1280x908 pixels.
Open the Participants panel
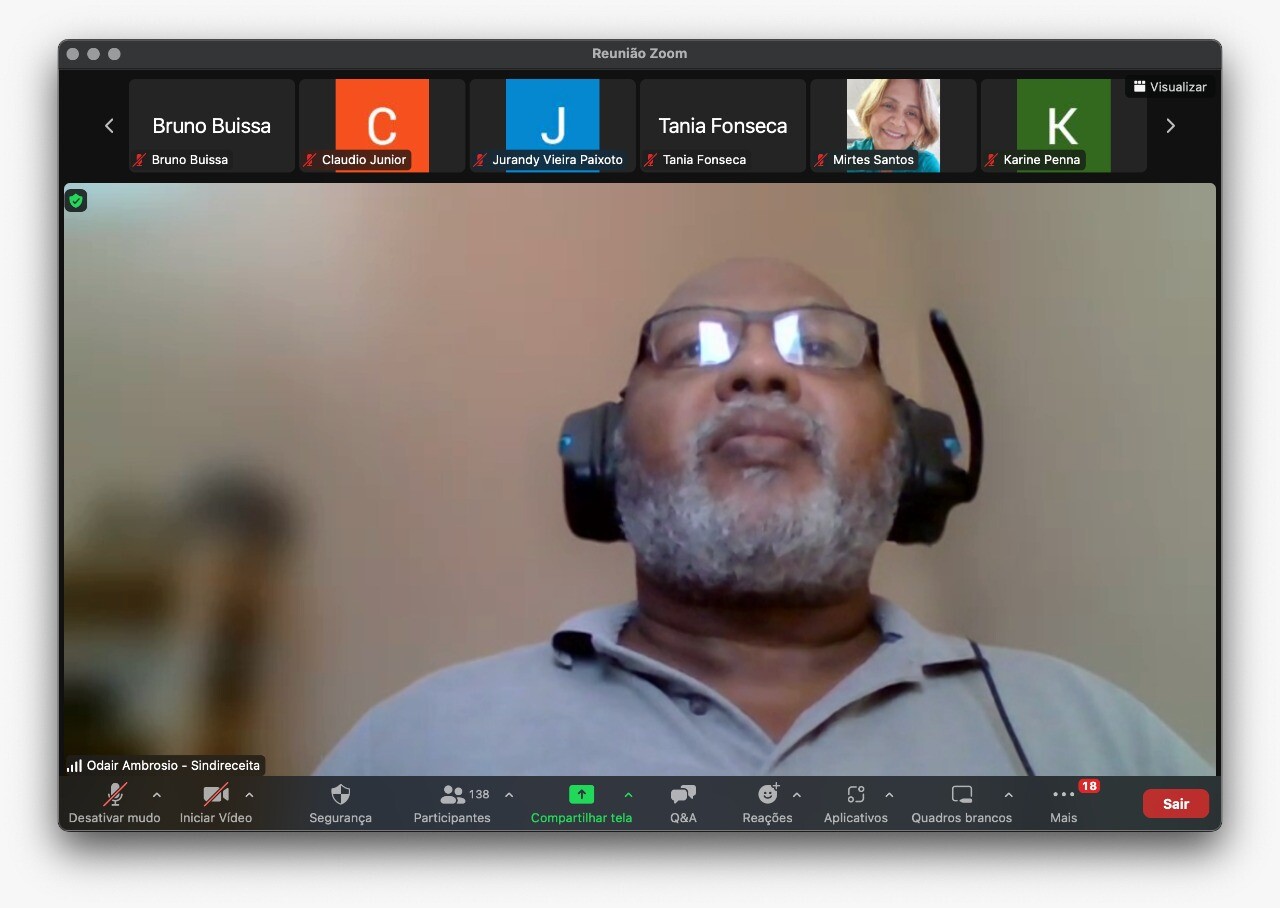pos(453,795)
